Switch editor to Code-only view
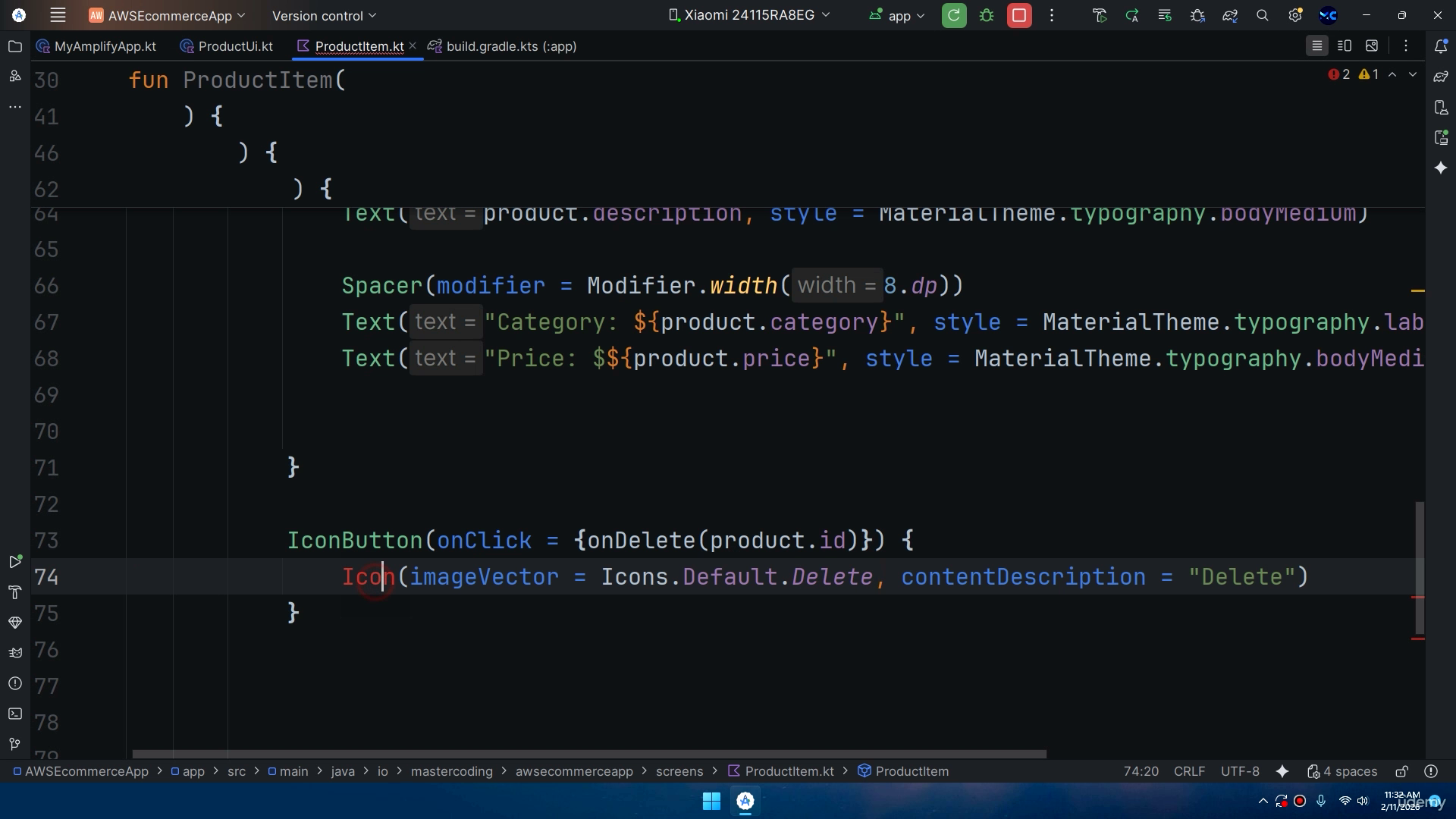Image resolution: width=1456 pixels, height=819 pixels. click(x=1317, y=46)
